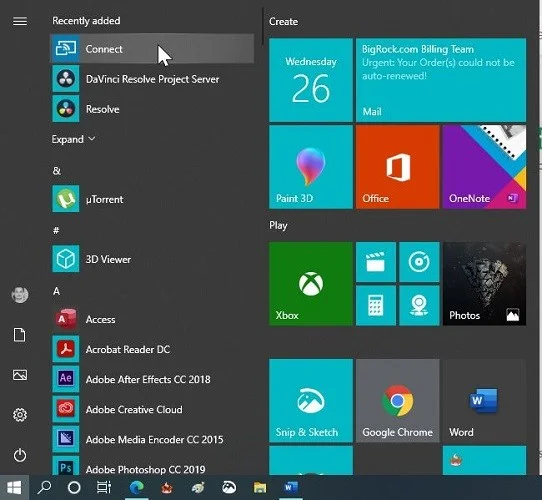This screenshot has width=542, height=500.
Task: Open Task View on taskbar
Action: click(104, 488)
